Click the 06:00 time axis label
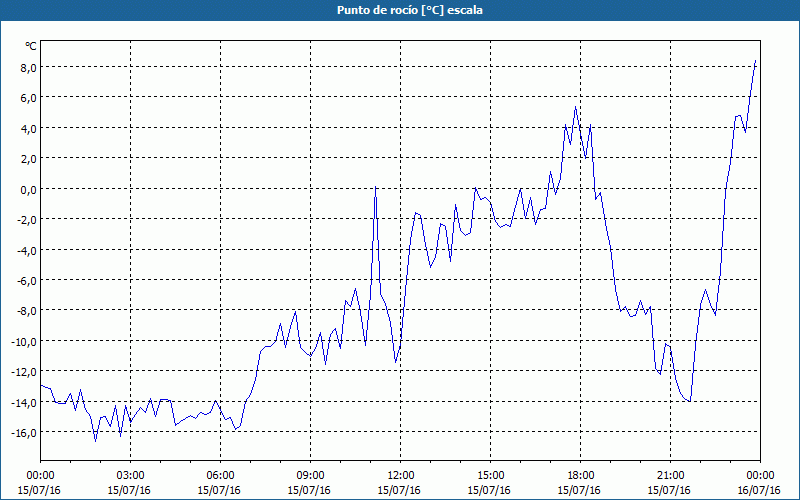Image resolution: width=800 pixels, height=500 pixels. point(220,476)
